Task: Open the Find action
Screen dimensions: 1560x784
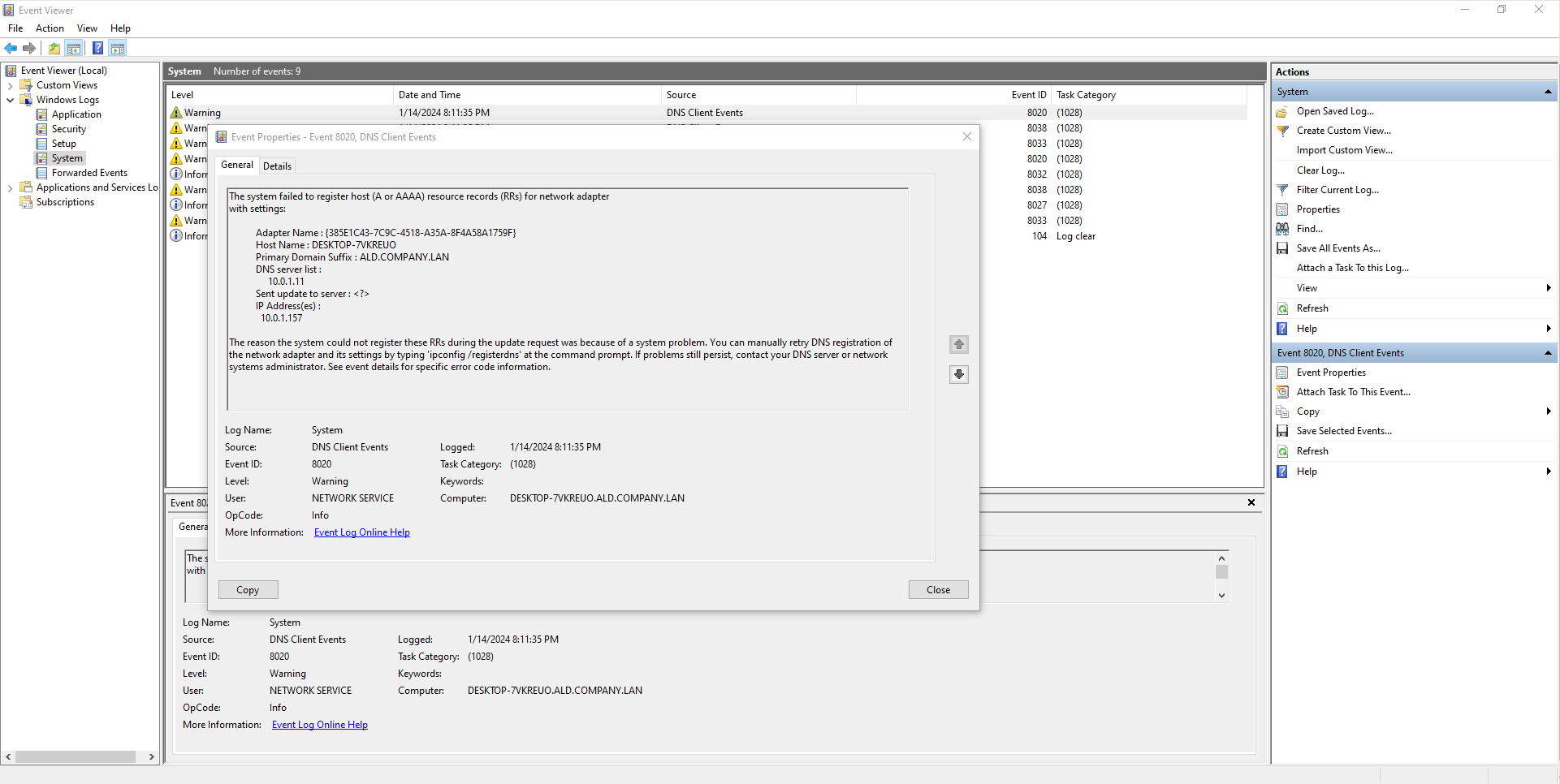Action: point(1309,229)
